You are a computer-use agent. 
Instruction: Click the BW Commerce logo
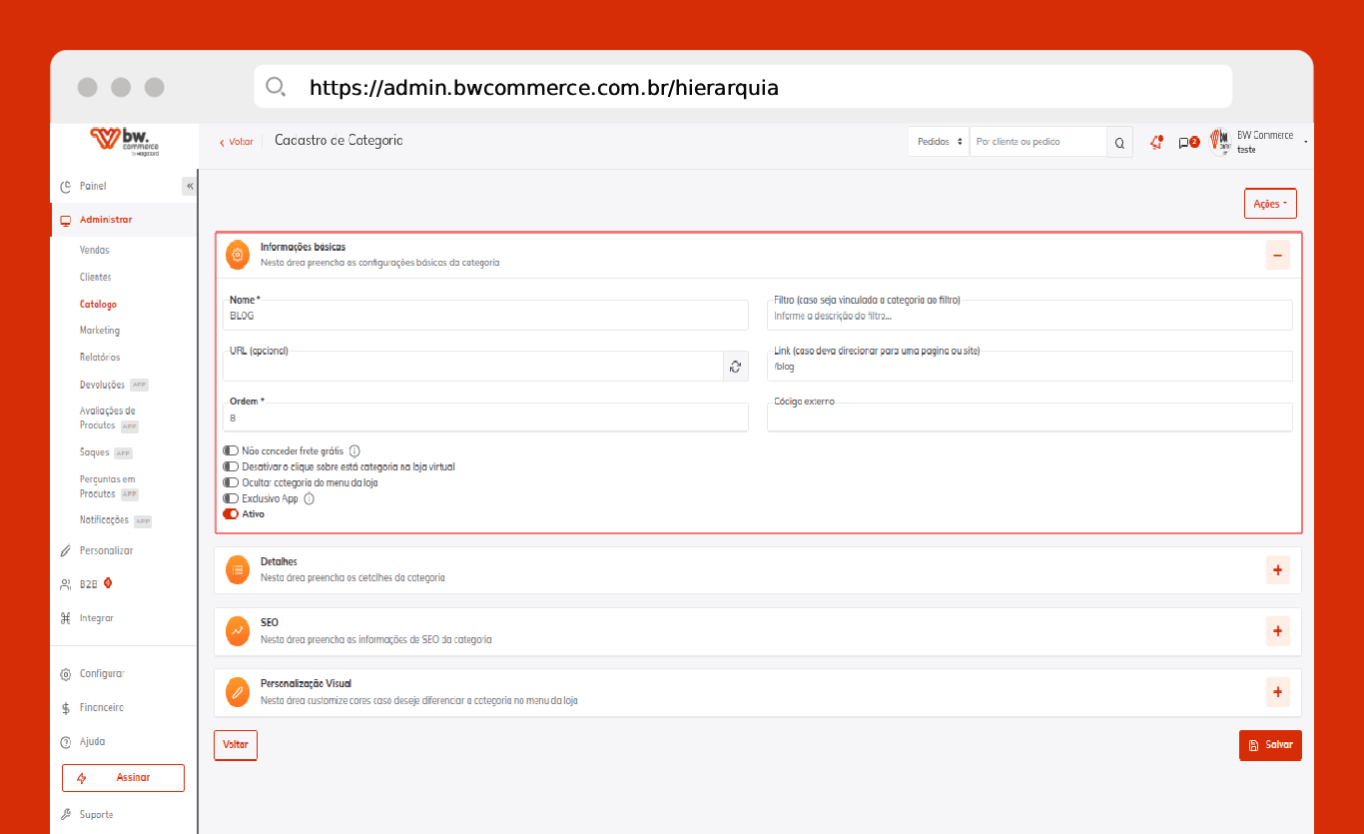tap(124, 141)
